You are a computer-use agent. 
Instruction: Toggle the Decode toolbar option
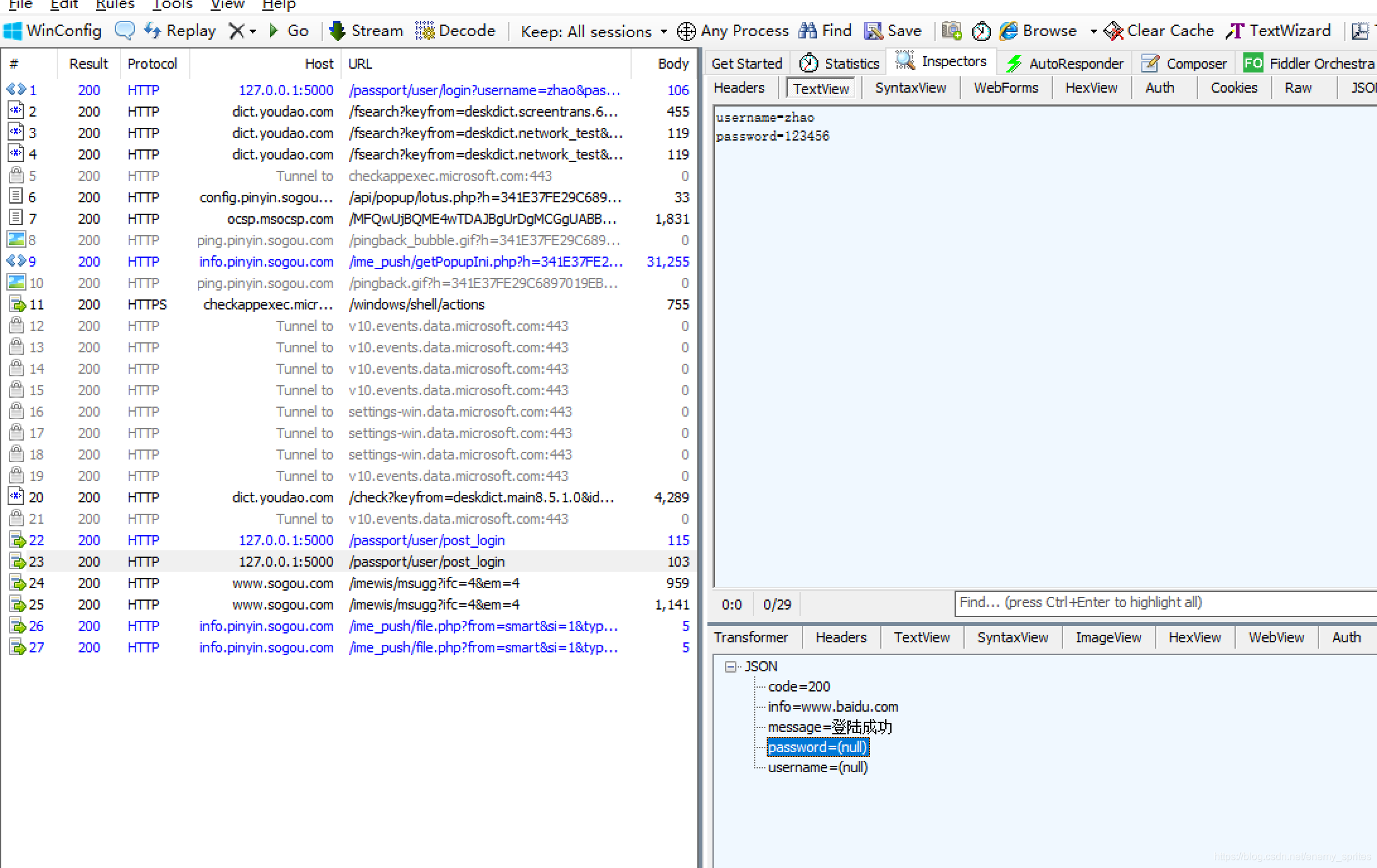coord(455,31)
